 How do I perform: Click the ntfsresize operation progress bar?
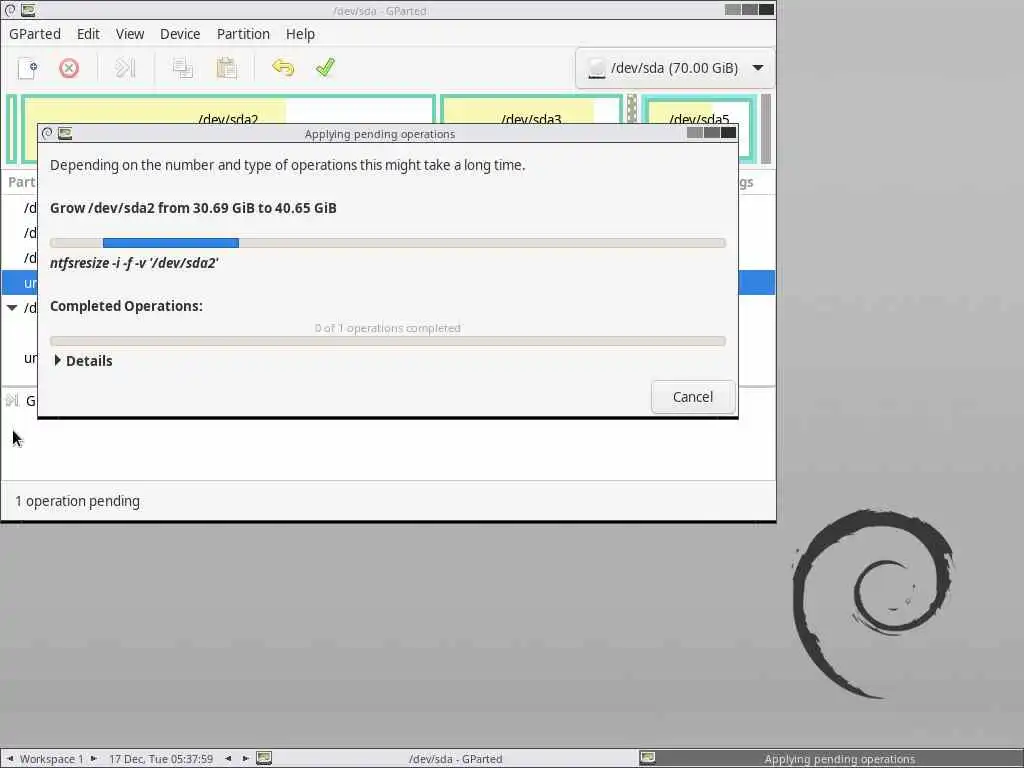[388, 243]
